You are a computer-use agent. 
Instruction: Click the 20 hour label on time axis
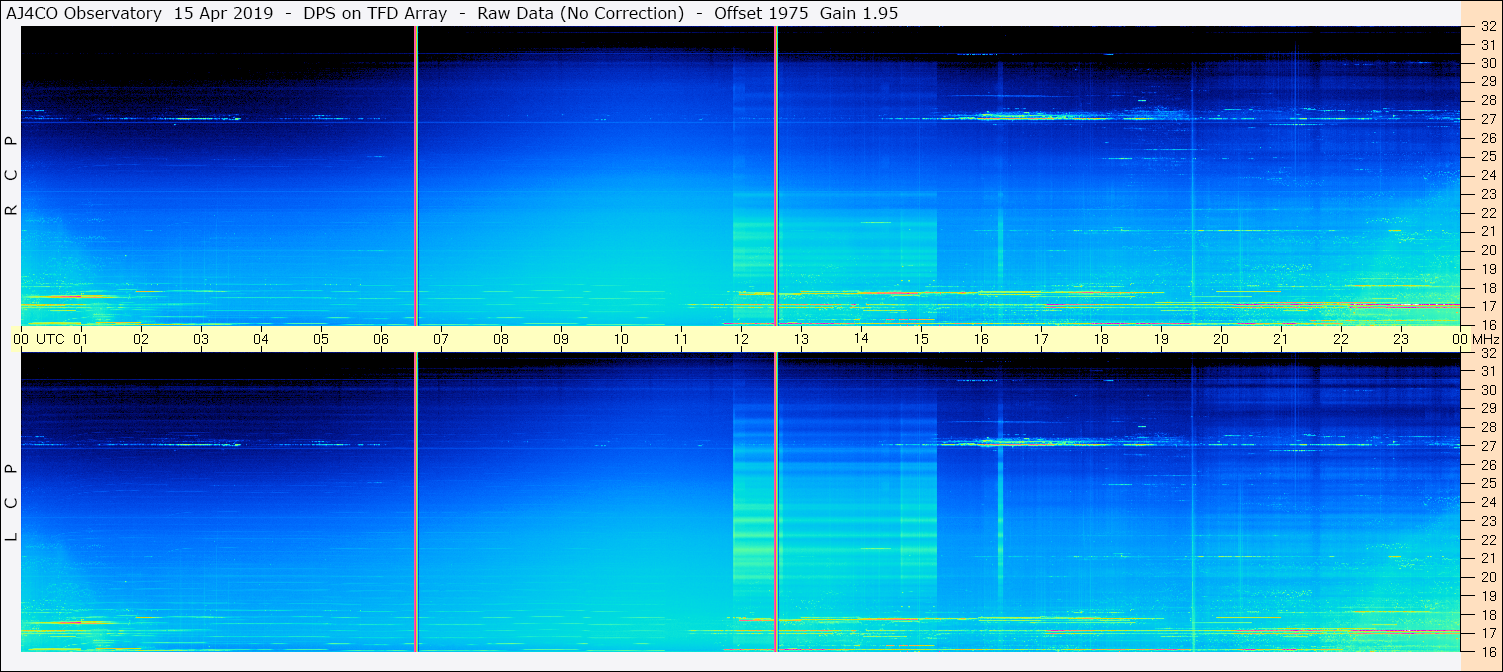tap(1221, 339)
